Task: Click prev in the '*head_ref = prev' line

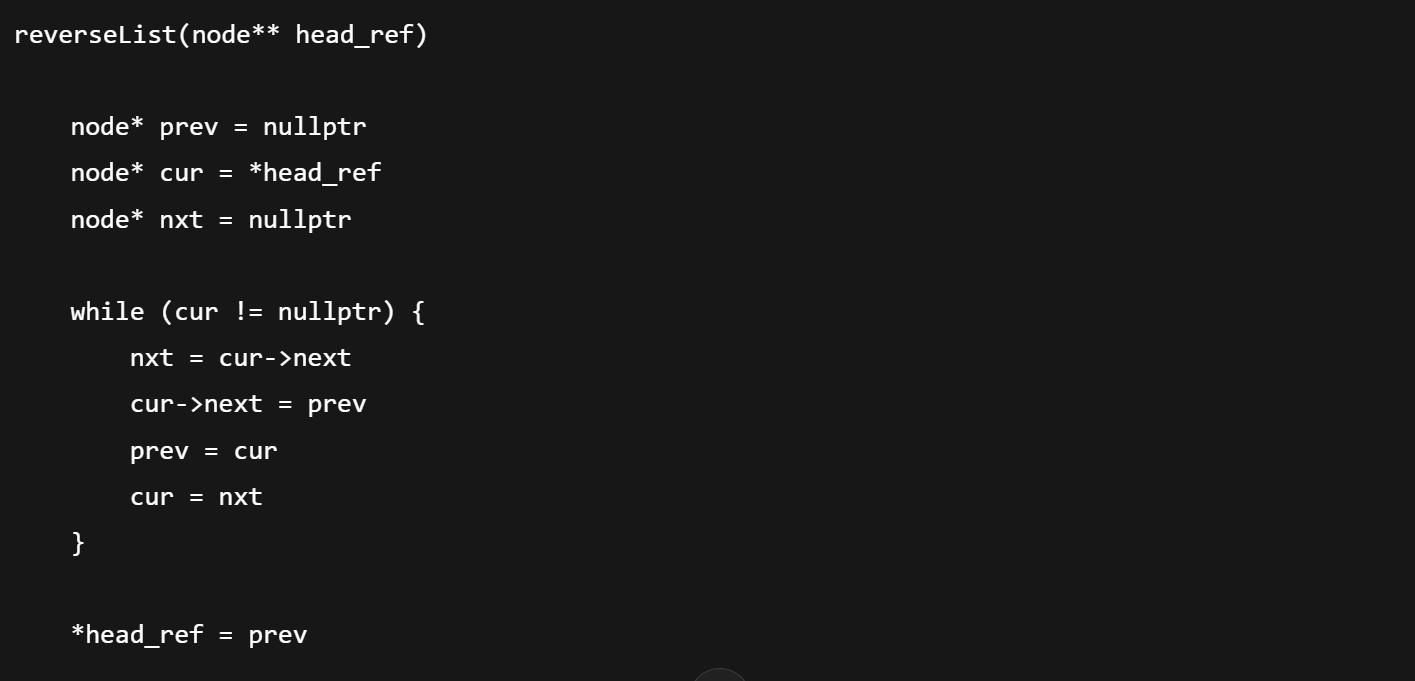Action: 277,635
